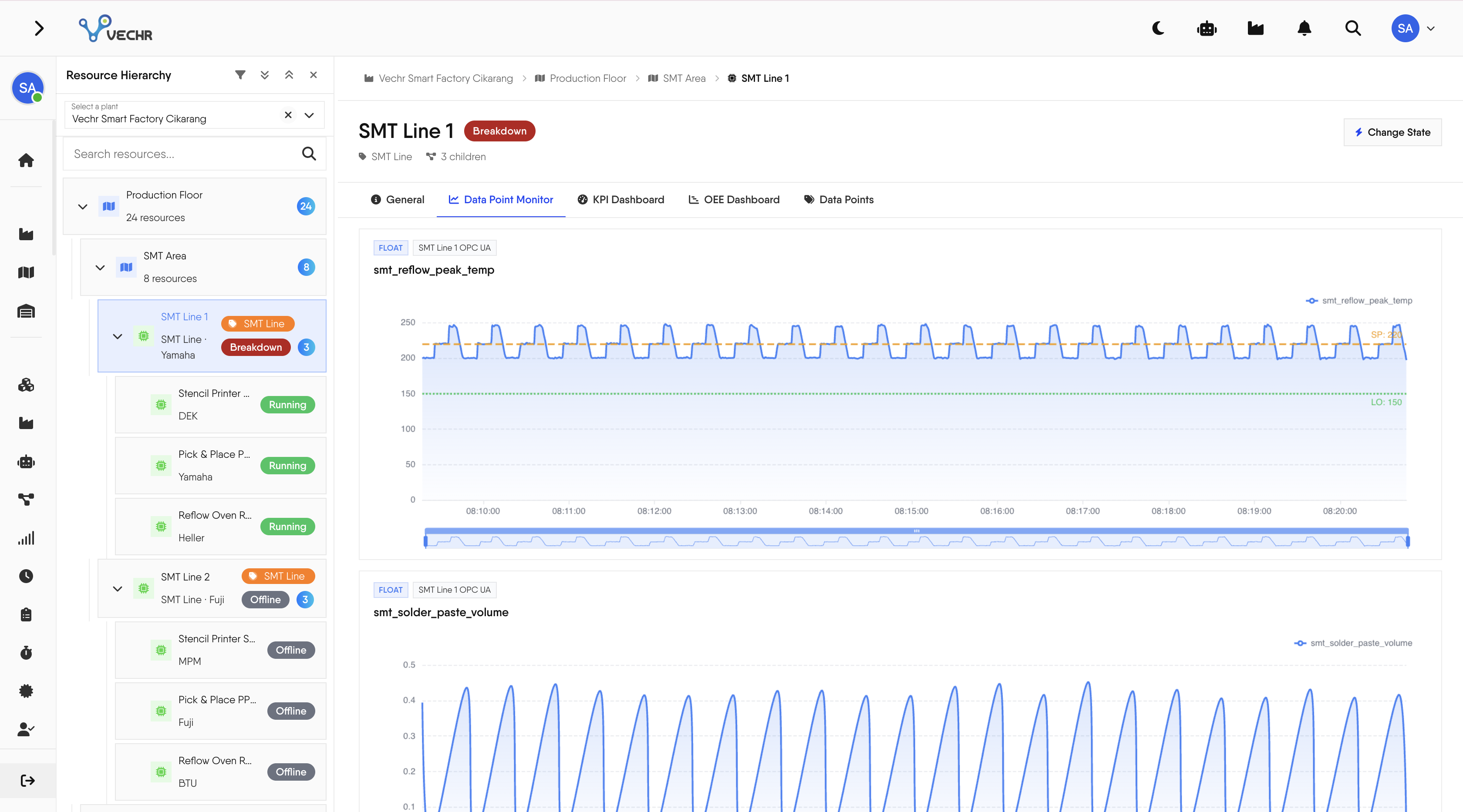Click the Breakdown status badge by title

coord(500,131)
